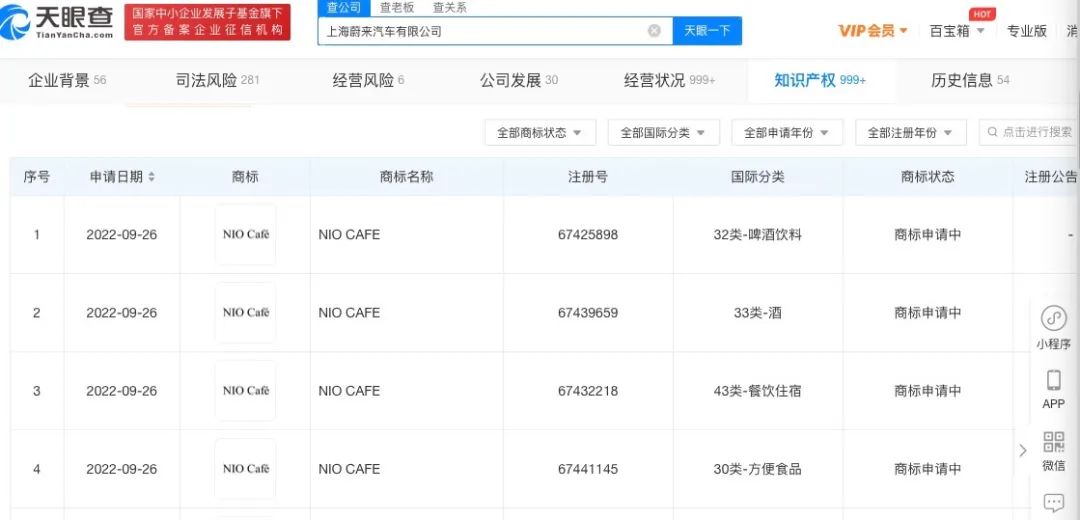The height and width of the screenshot is (520, 1080).
Task: Open the 全部商标状态 dropdown
Action: (x=540, y=133)
